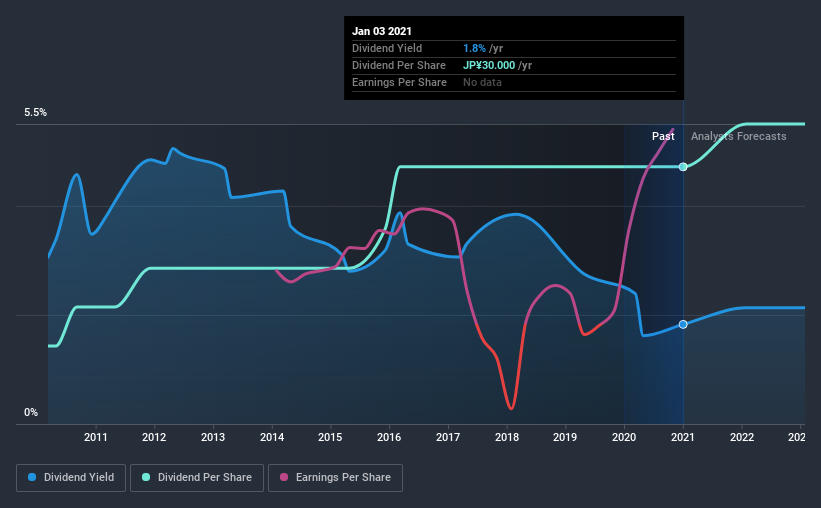Click the 2022 x-axis year label
Viewport: 821px width, 508px height.
(x=742, y=437)
